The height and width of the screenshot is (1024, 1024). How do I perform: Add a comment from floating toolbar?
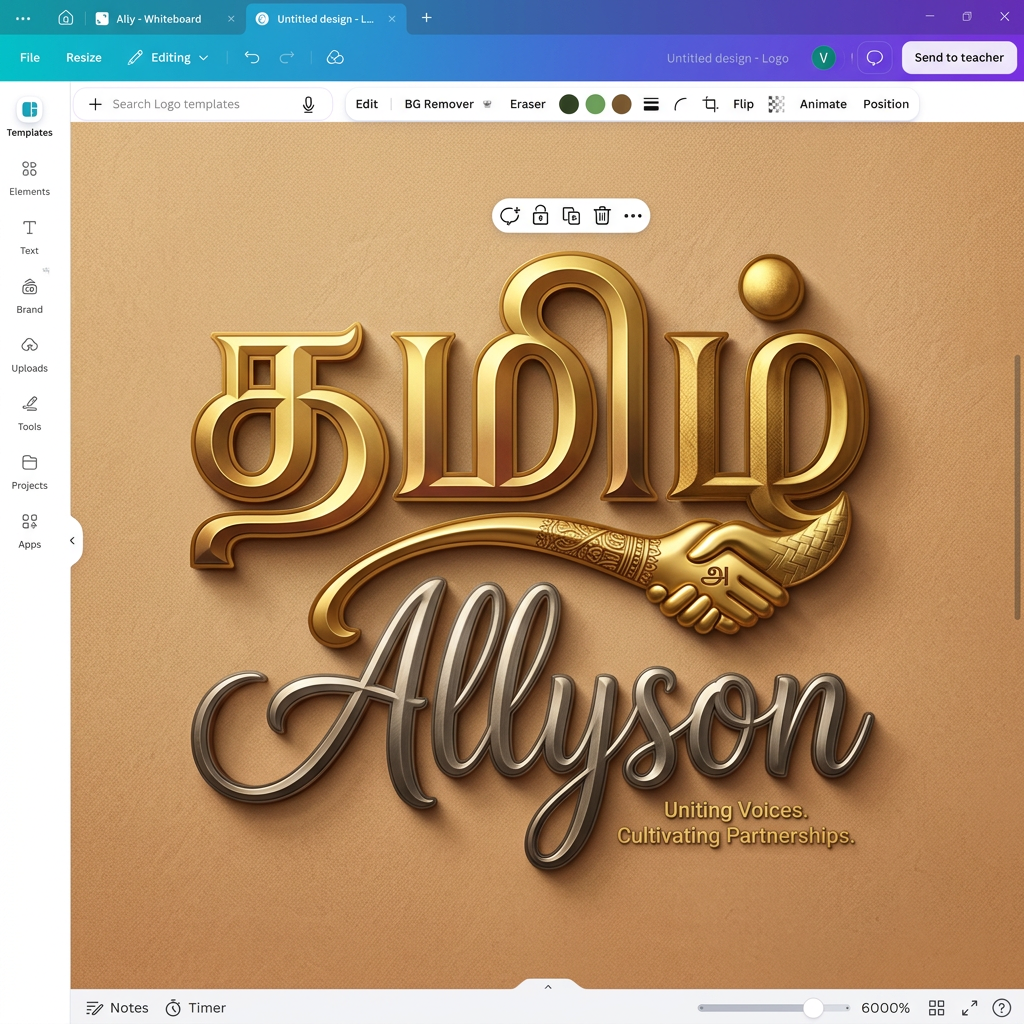(509, 216)
